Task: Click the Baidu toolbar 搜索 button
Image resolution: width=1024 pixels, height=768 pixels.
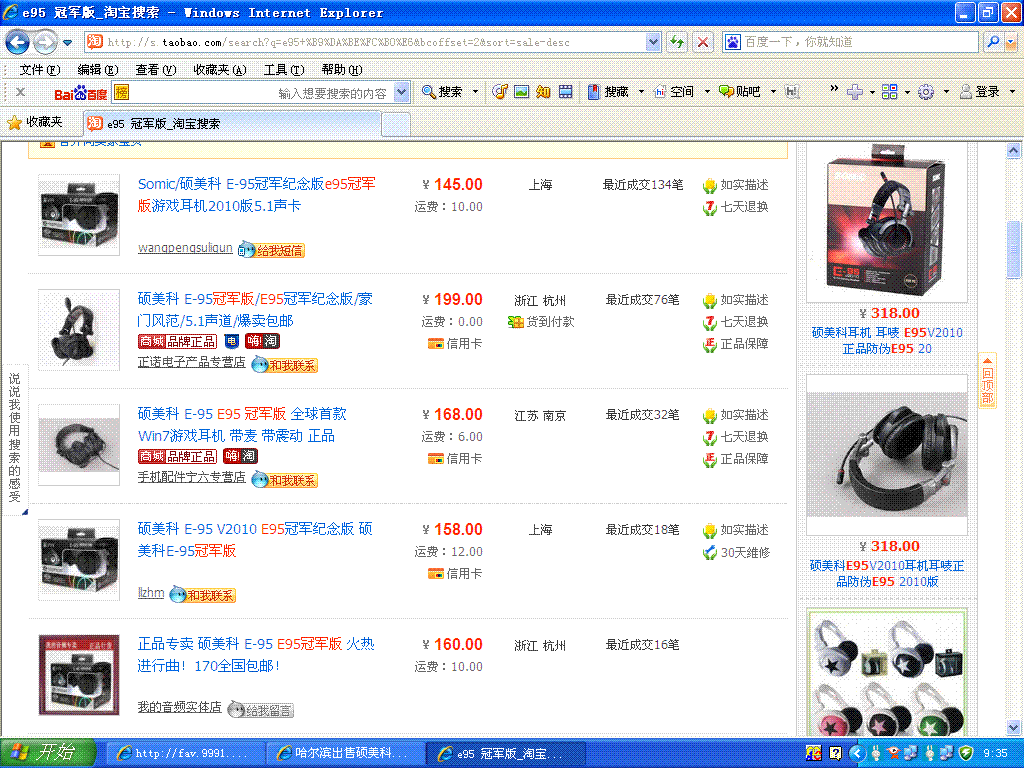Action: pos(442,92)
